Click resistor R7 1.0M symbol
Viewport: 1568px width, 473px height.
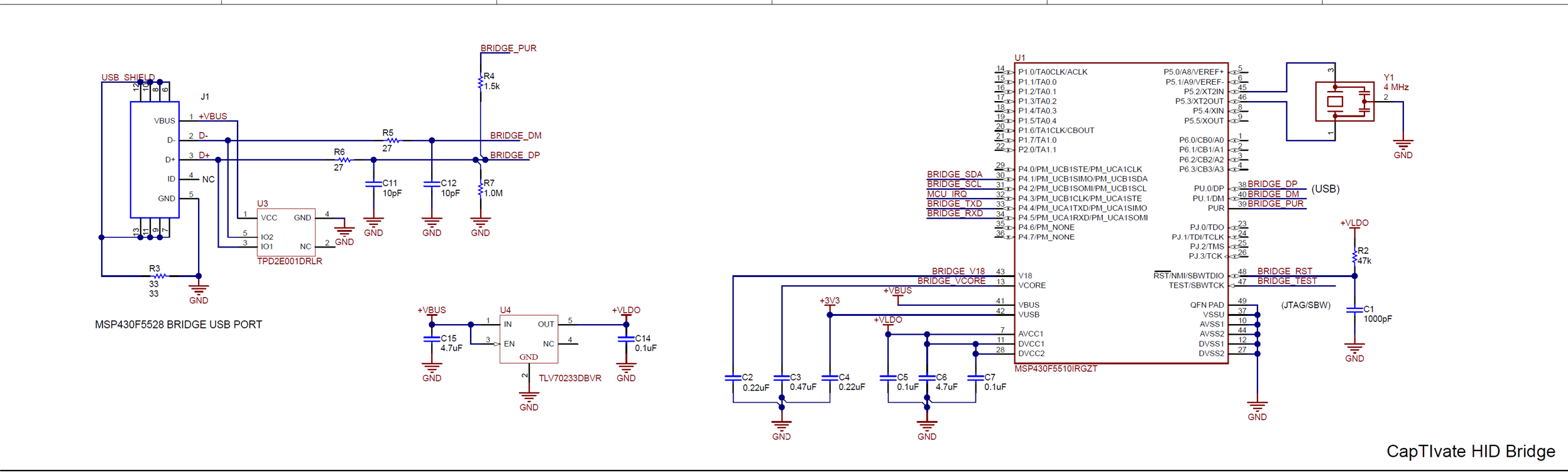tap(481, 188)
